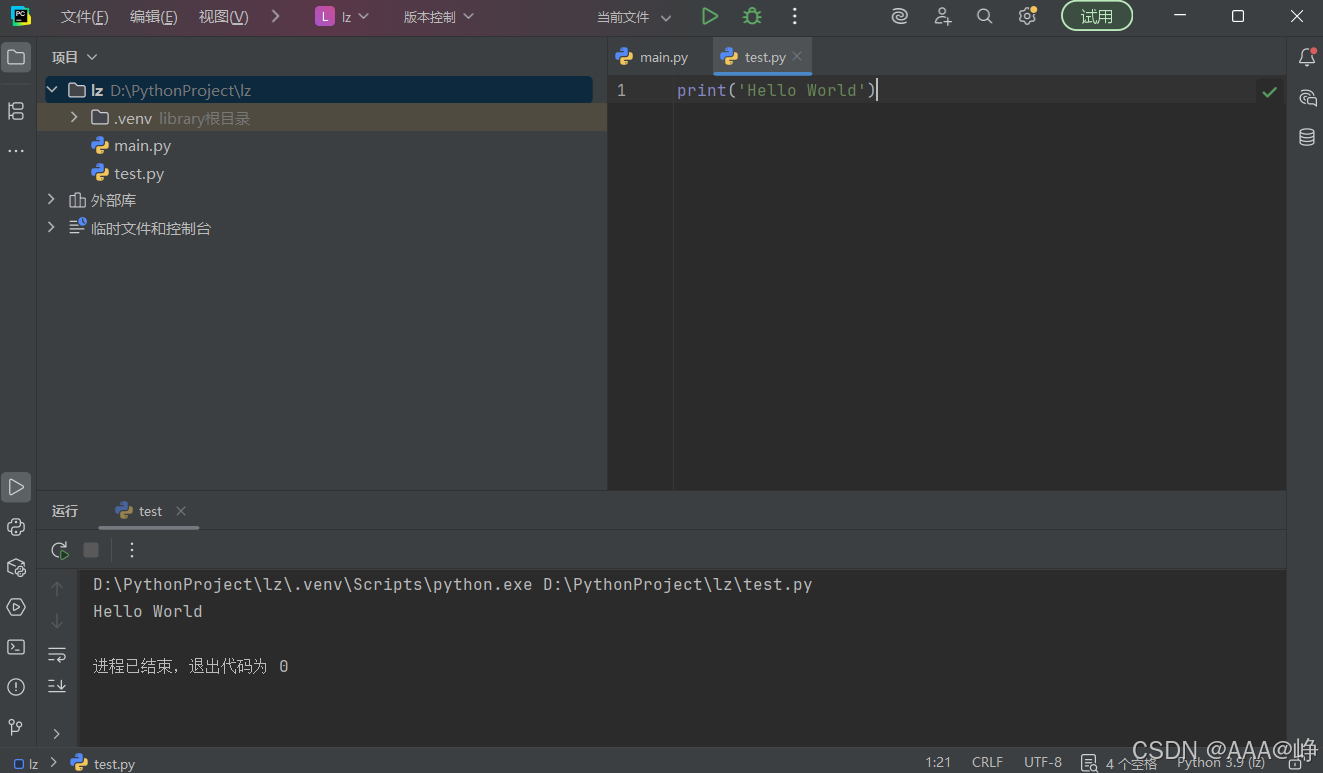Viewport: 1323px width, 773px height.
Task: Click the green Run button in toolbar
Action: pos(709,16)
